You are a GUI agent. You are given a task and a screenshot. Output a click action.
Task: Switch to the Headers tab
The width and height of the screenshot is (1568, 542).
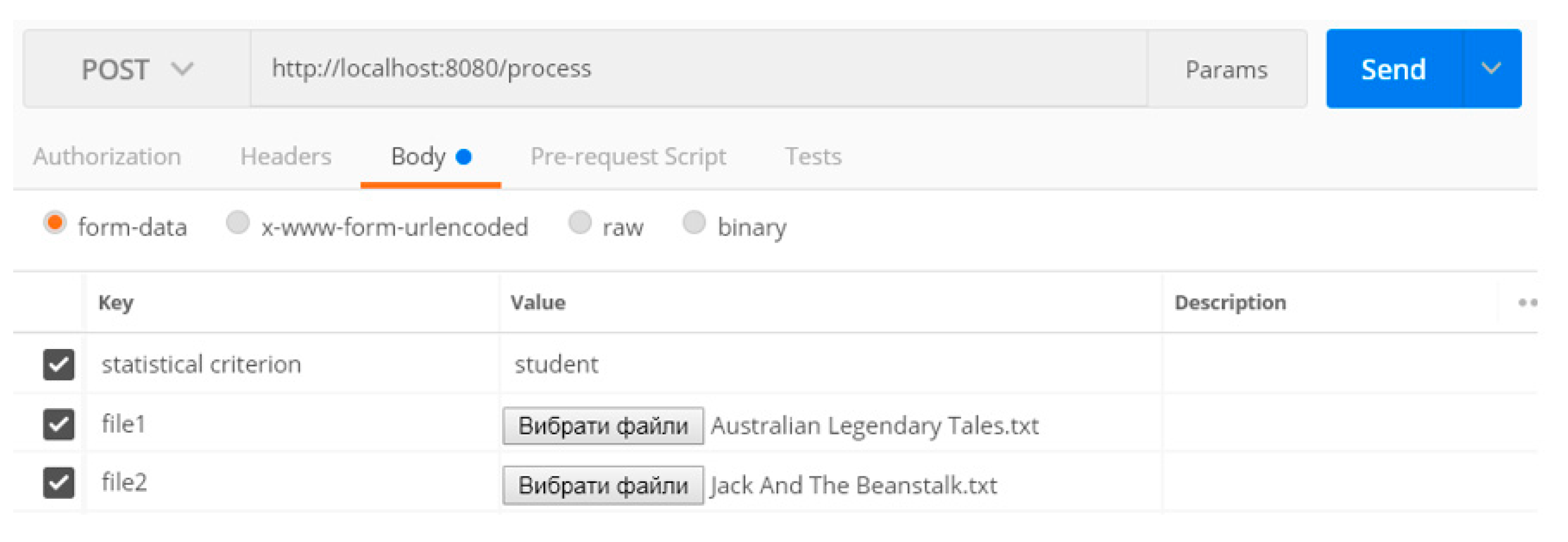285,157
